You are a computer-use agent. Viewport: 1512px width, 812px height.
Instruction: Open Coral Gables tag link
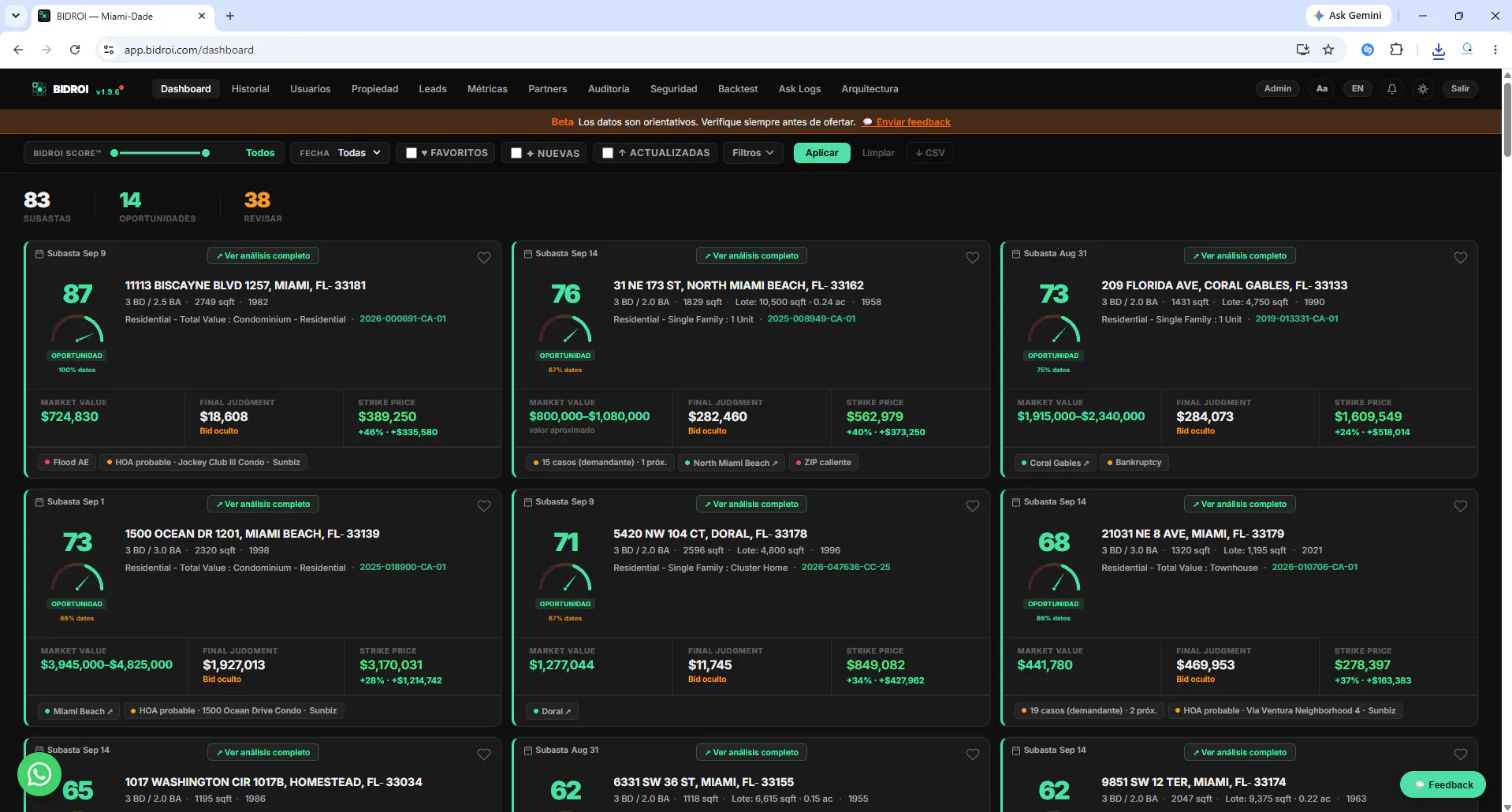coord(1055,463)
